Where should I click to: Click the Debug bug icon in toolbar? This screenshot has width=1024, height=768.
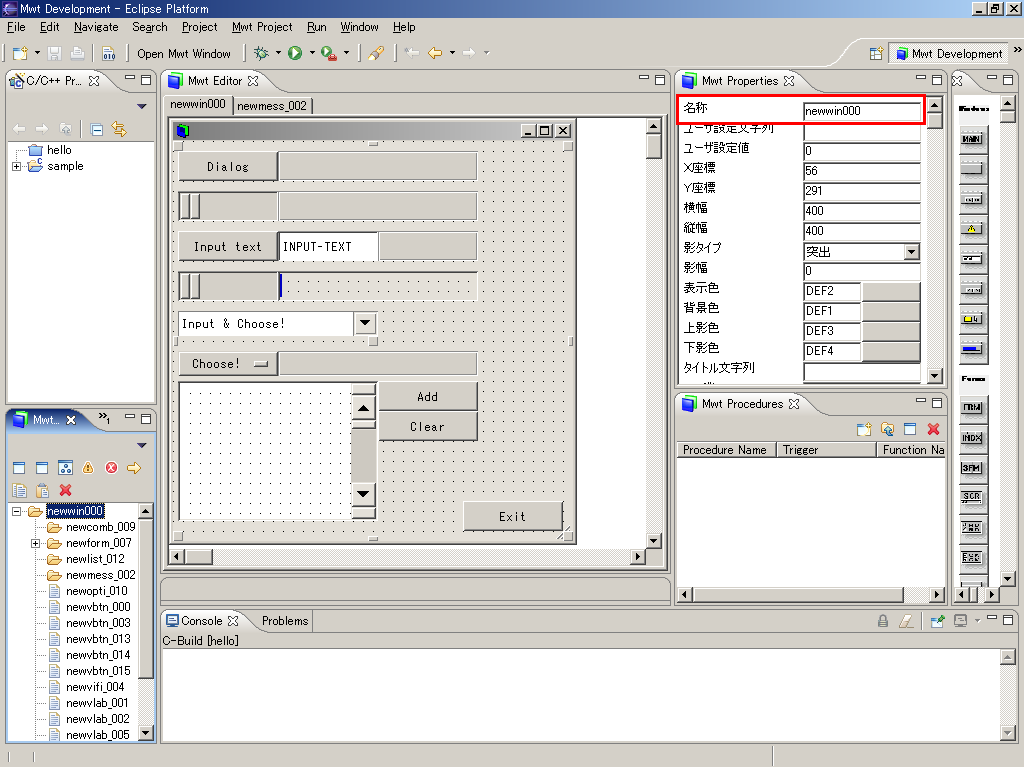(x=261, y=53)
